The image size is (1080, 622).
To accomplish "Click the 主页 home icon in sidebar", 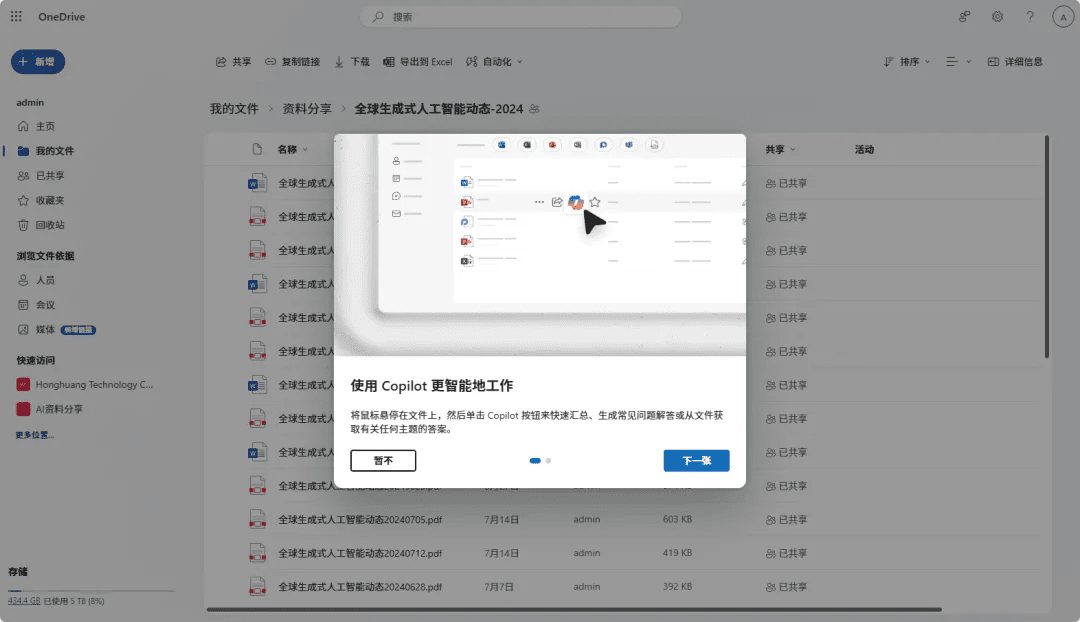I will tap(23, 126).
